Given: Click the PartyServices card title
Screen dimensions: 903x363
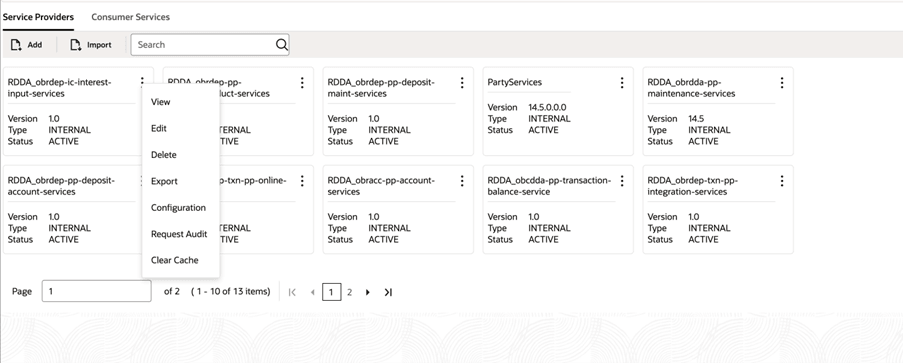Looking at the screenshot, I should [514, 82].
